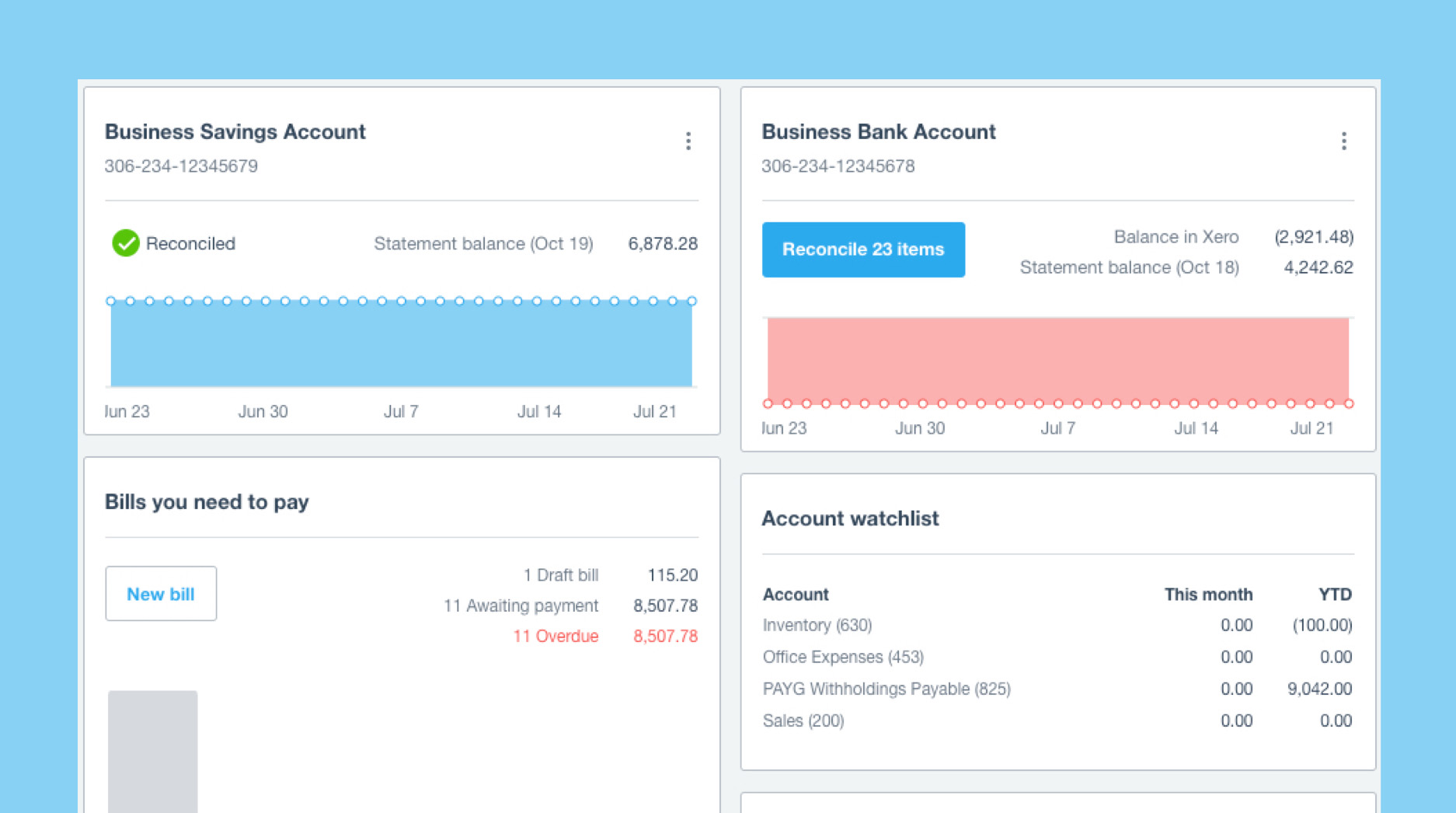Click Reconcile 23 items button
Screen dimensions: 1456x813
pyautogui.click(x=863, y=249)
